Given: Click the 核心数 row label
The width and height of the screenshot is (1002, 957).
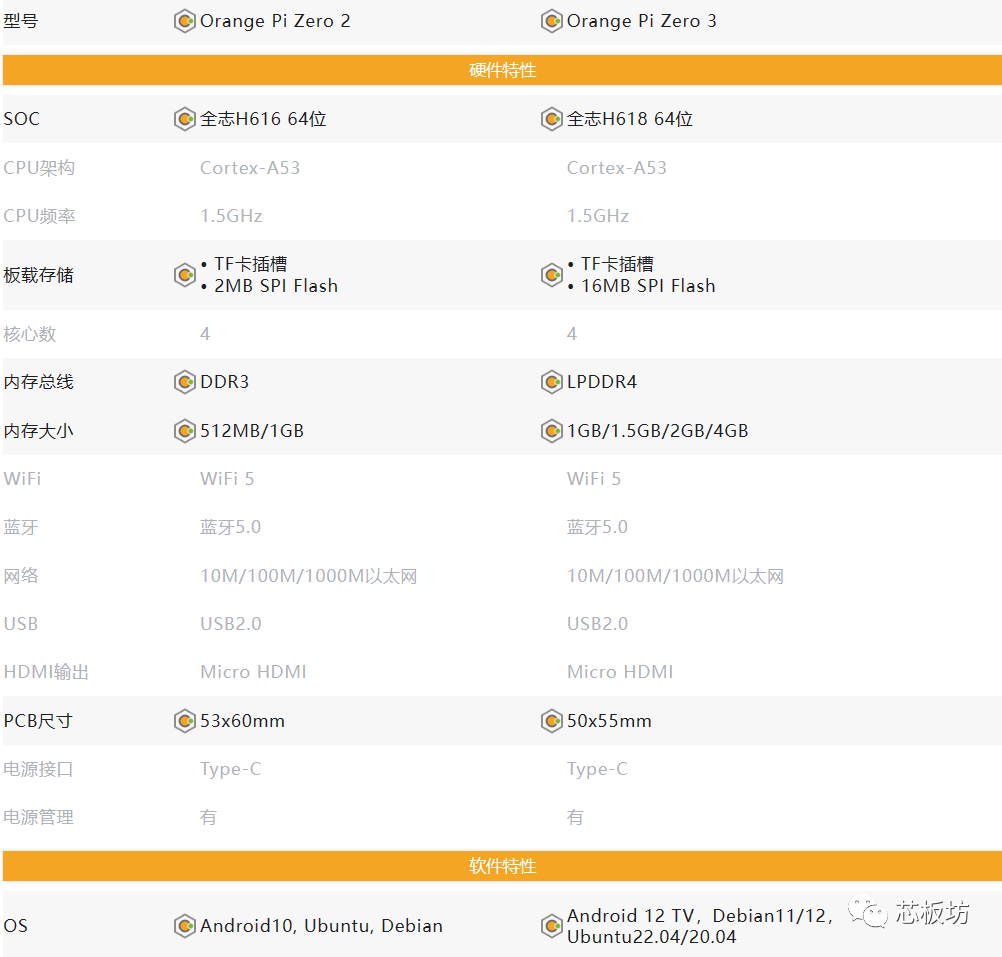Looking at the screenshot, I should 30,334.
